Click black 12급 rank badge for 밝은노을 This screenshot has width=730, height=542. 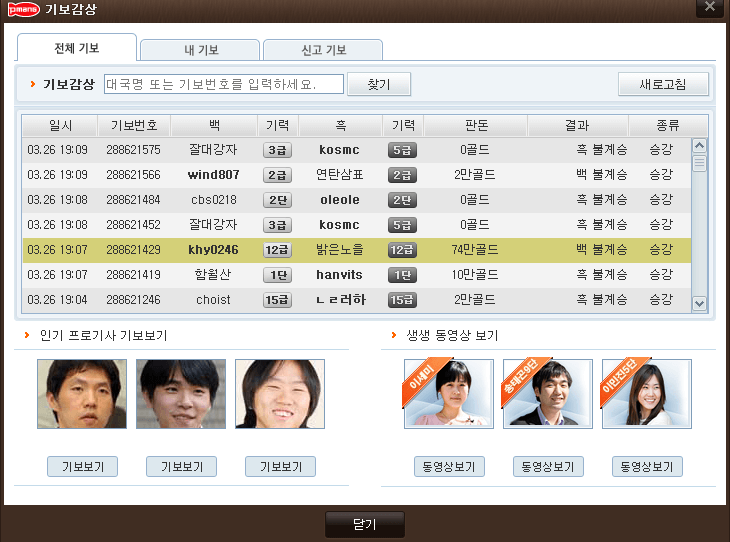402,250
